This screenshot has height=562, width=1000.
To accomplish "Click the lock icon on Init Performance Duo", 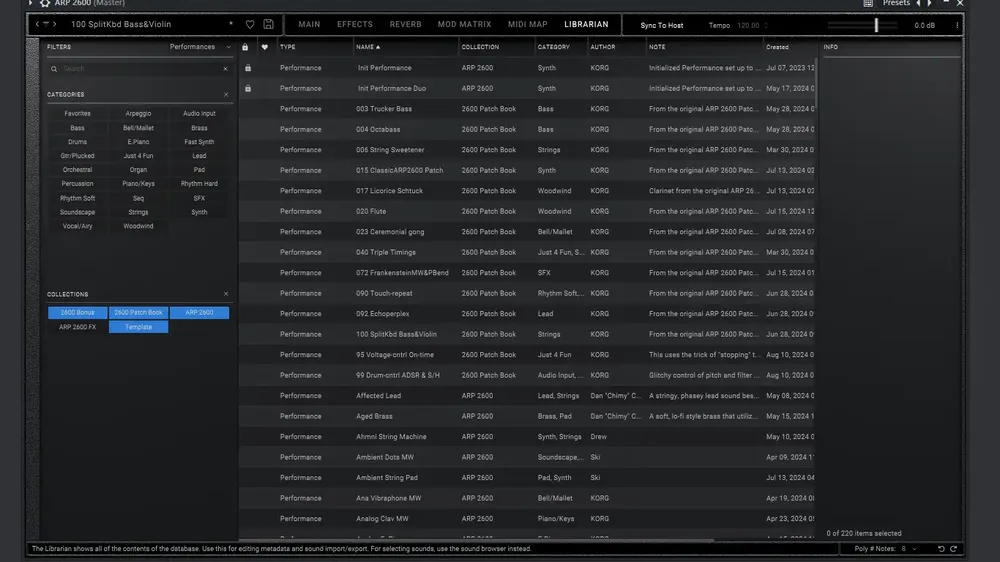I will (x=248, y=88).
